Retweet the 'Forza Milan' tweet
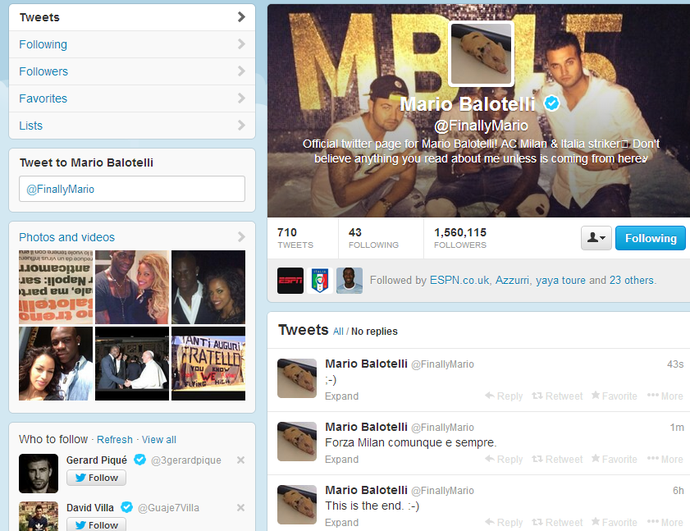 pyautogui.click(x=557, y=460)
